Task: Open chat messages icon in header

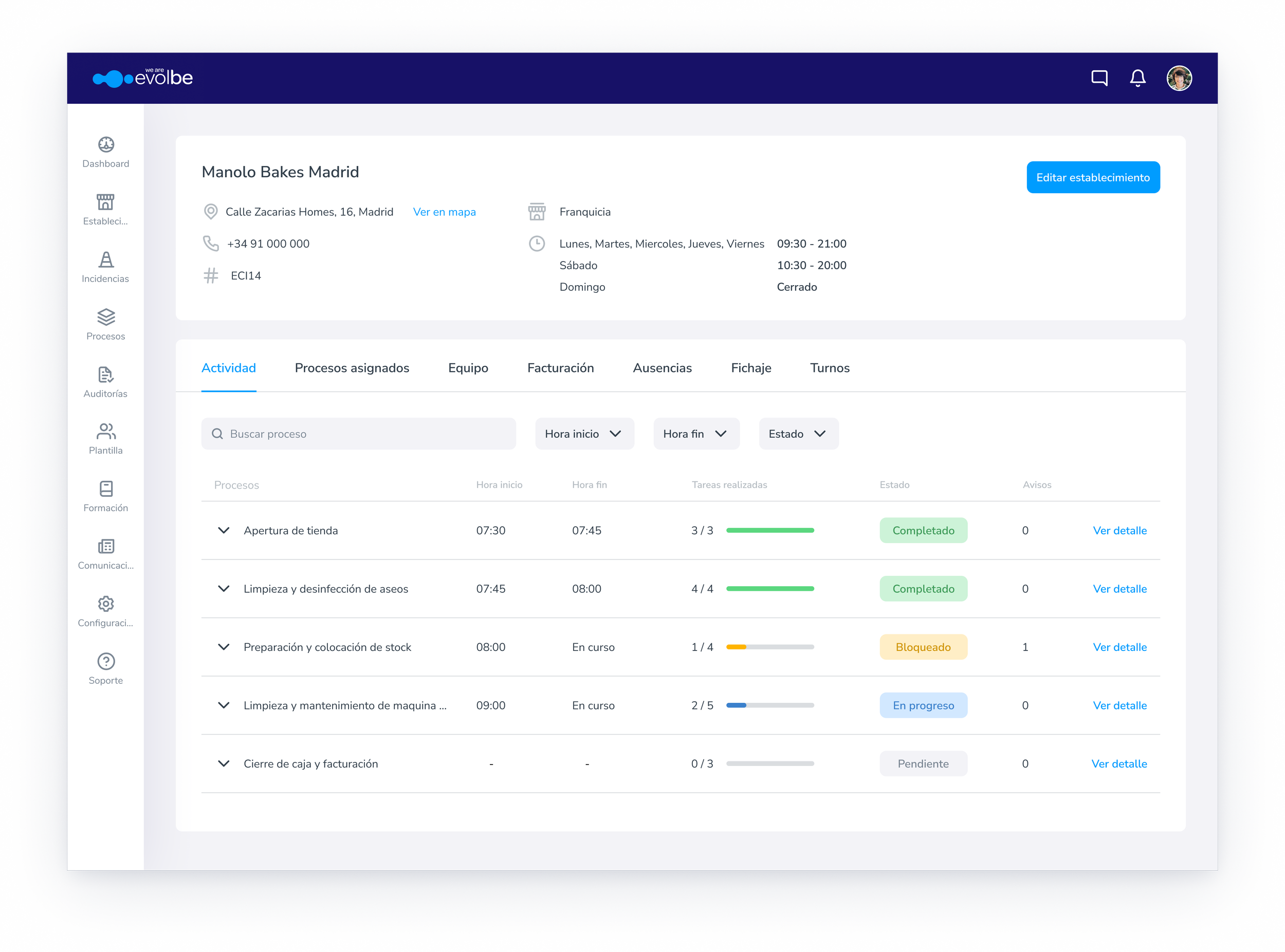Action: click(1099, 78)
